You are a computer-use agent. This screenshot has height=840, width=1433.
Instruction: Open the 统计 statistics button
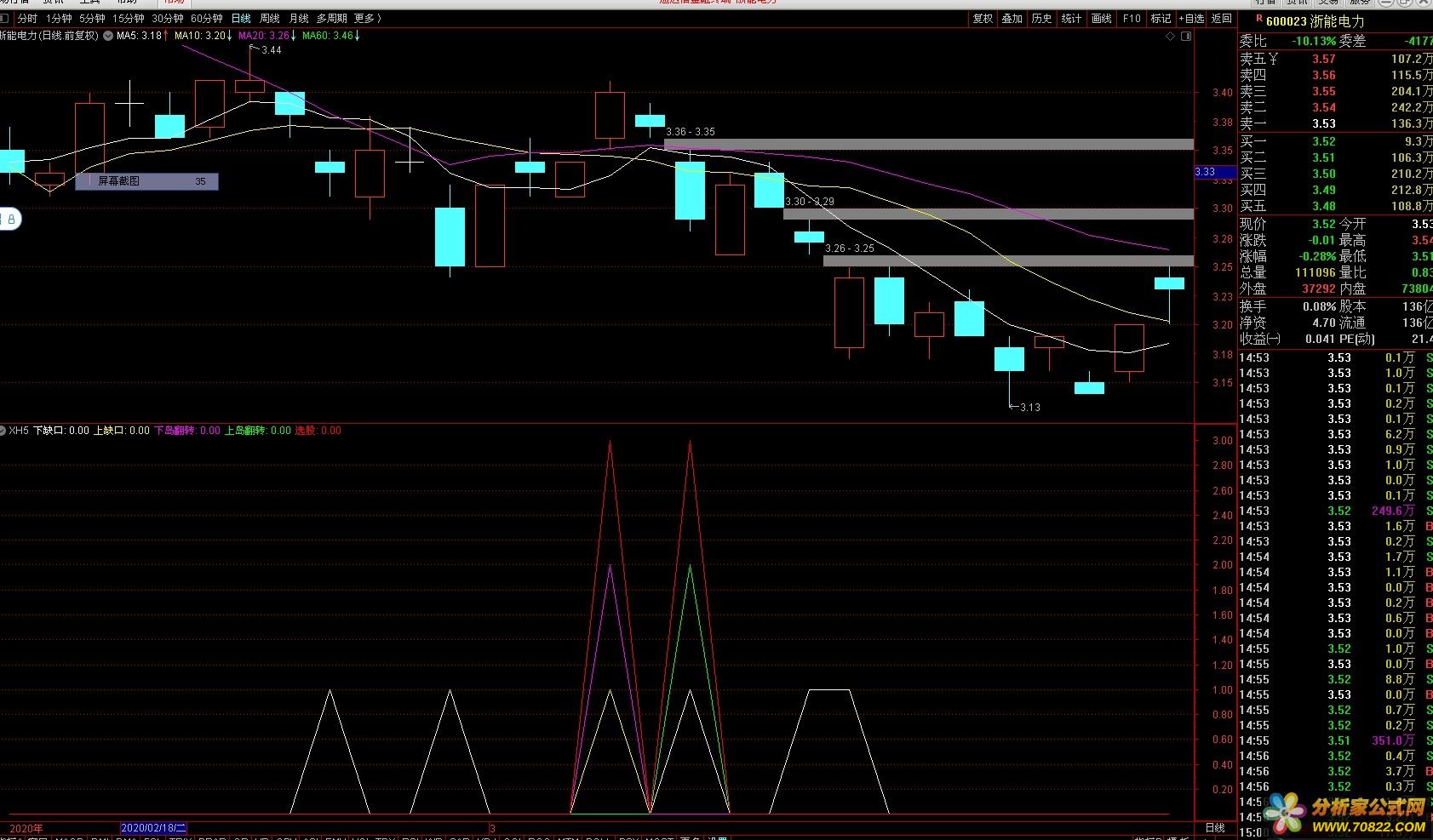1071,19
